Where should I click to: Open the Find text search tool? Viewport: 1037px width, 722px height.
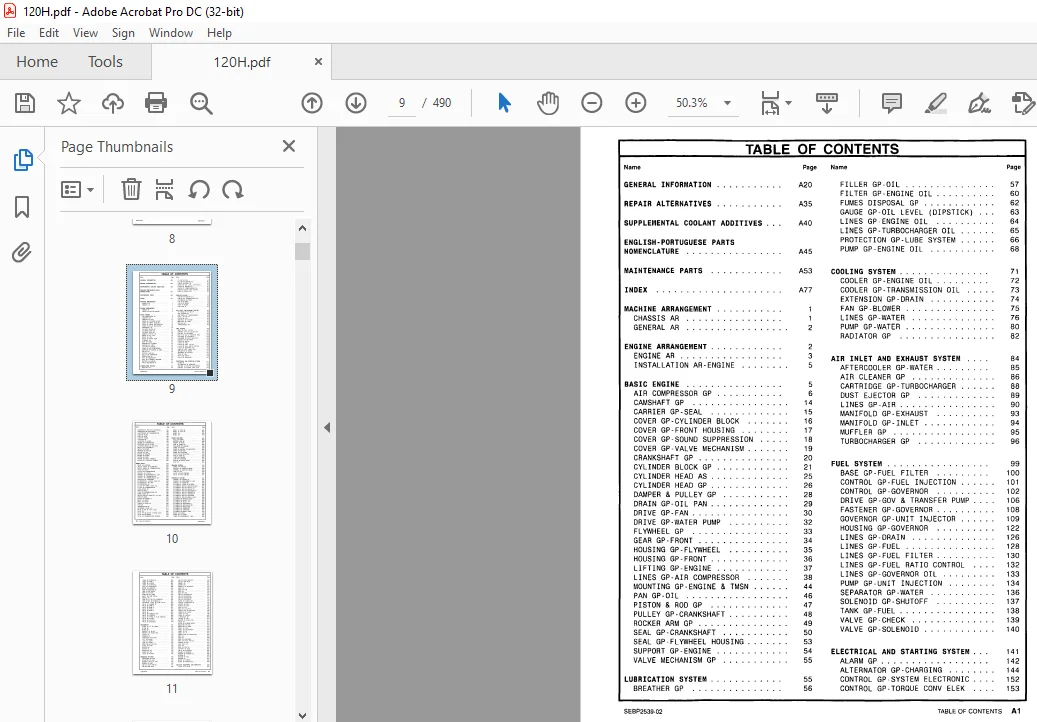coord(201,103)
